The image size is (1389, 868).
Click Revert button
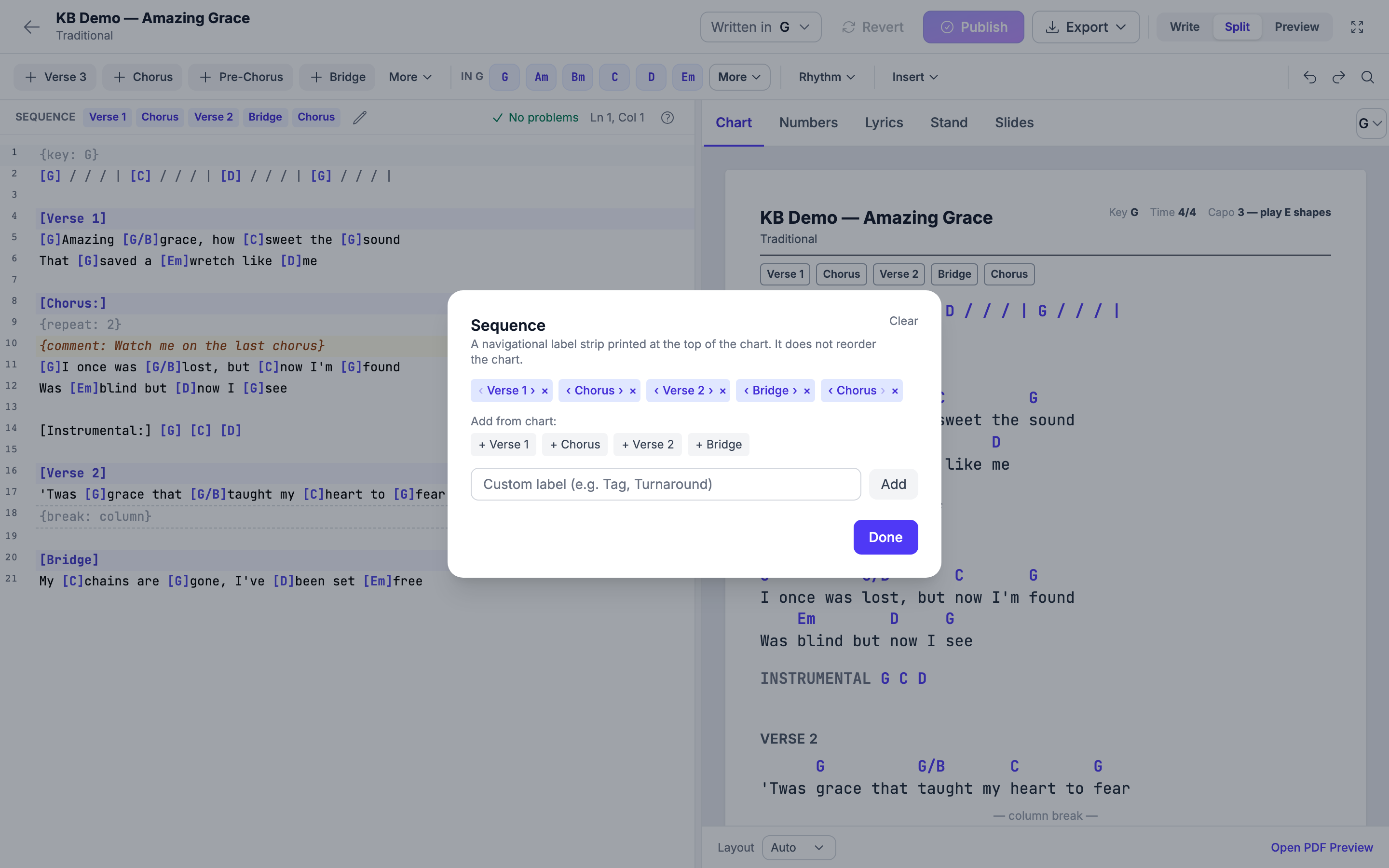872,27
